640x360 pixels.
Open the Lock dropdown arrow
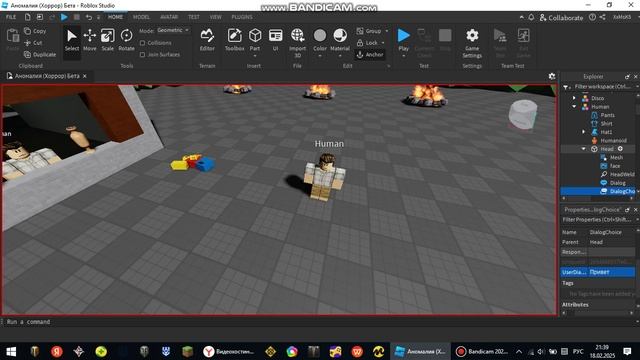[383, 43]
